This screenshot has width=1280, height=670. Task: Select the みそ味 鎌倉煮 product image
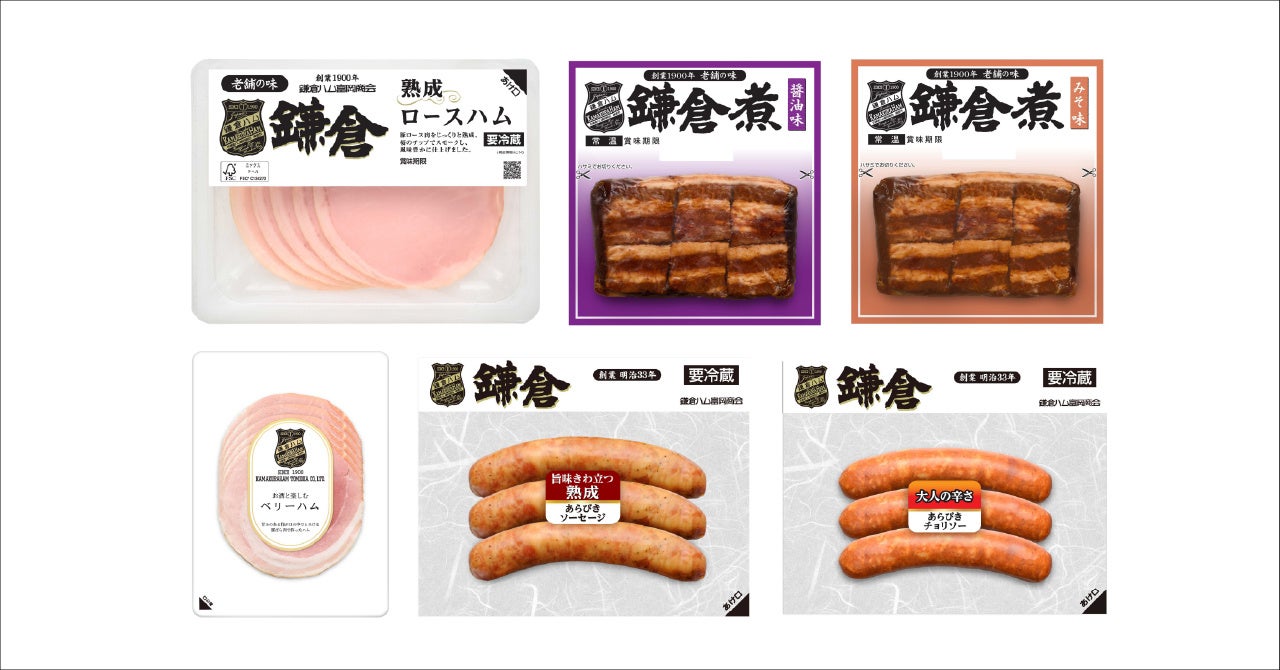coord(977,191)
